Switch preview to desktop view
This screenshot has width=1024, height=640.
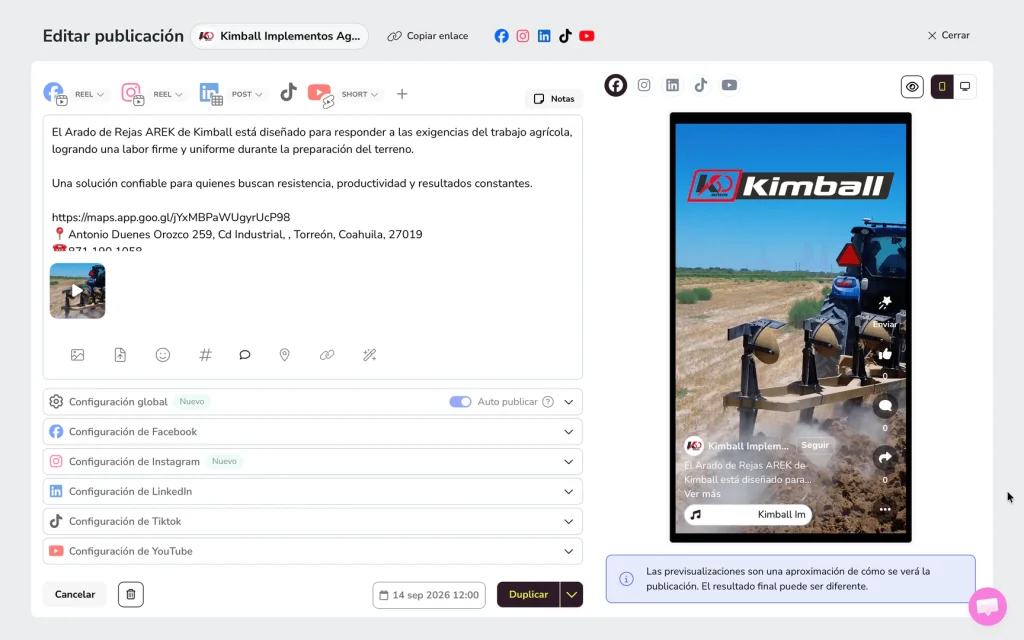click(x=965, y=86)
